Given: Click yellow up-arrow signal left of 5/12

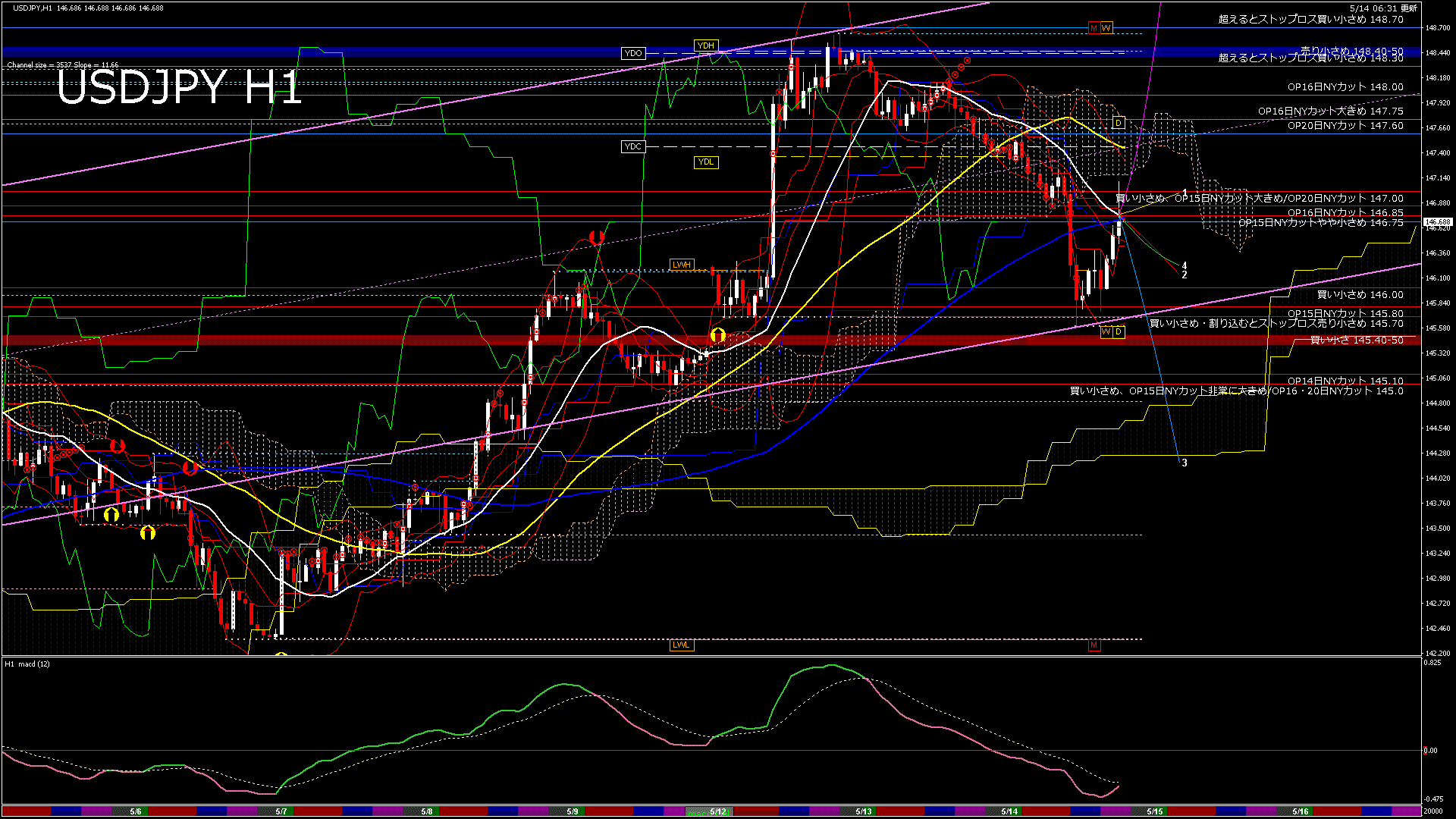Looking at the screenshot, I should (717, 335).
